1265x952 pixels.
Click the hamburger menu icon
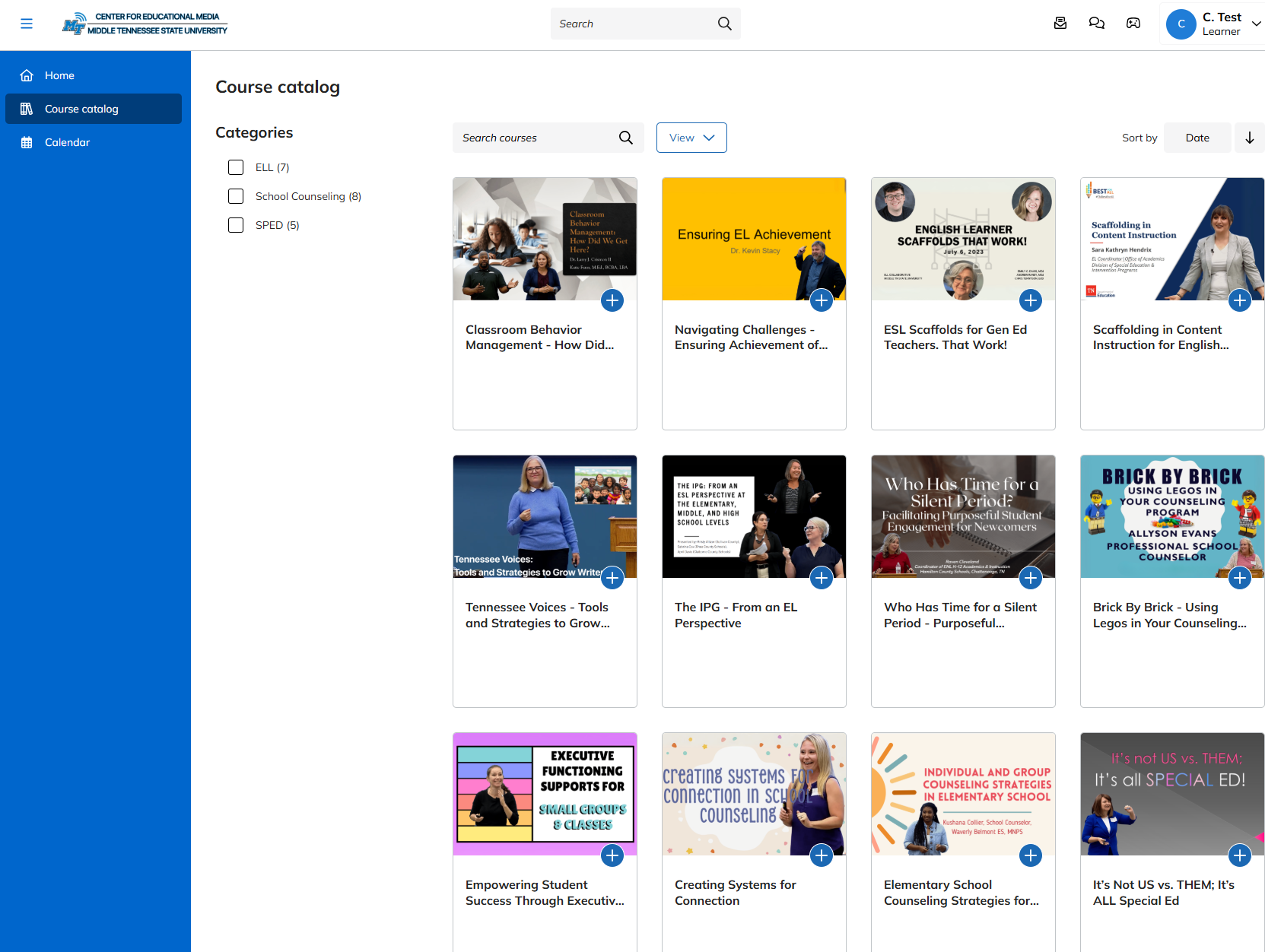pyautogui.click(x=27, y=24)
